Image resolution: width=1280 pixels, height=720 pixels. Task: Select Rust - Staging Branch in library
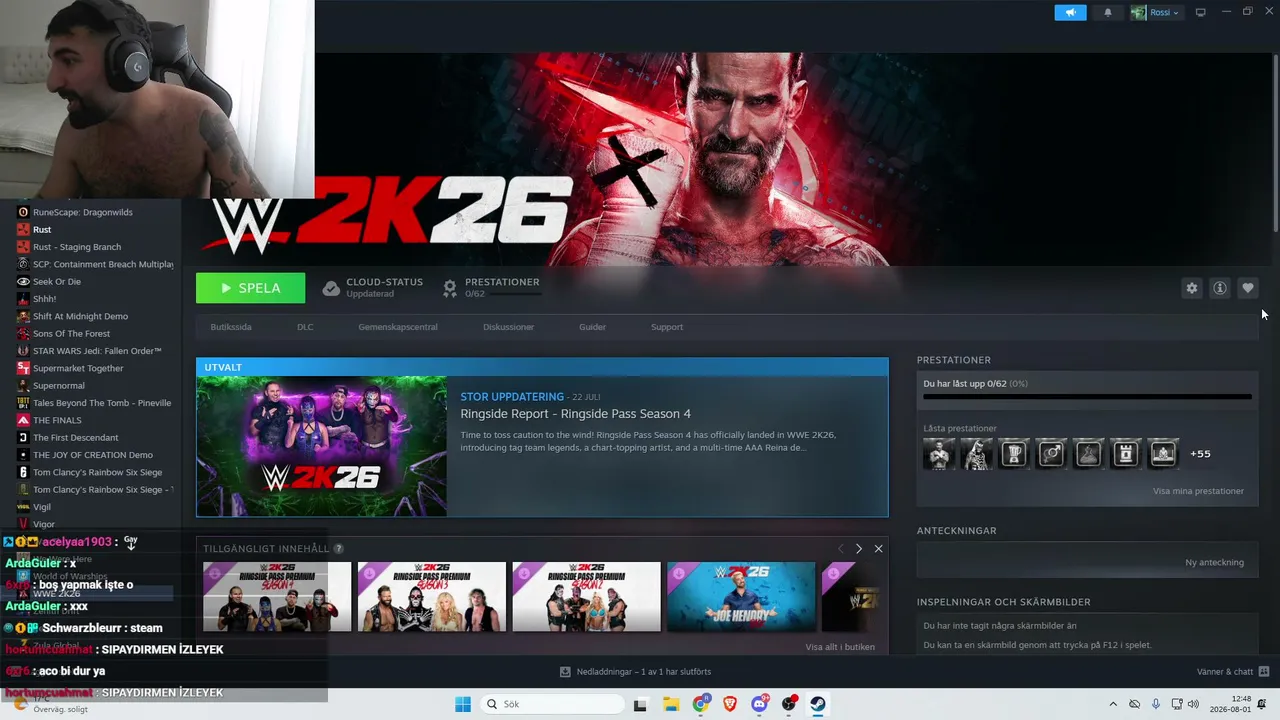click(77, 247)
